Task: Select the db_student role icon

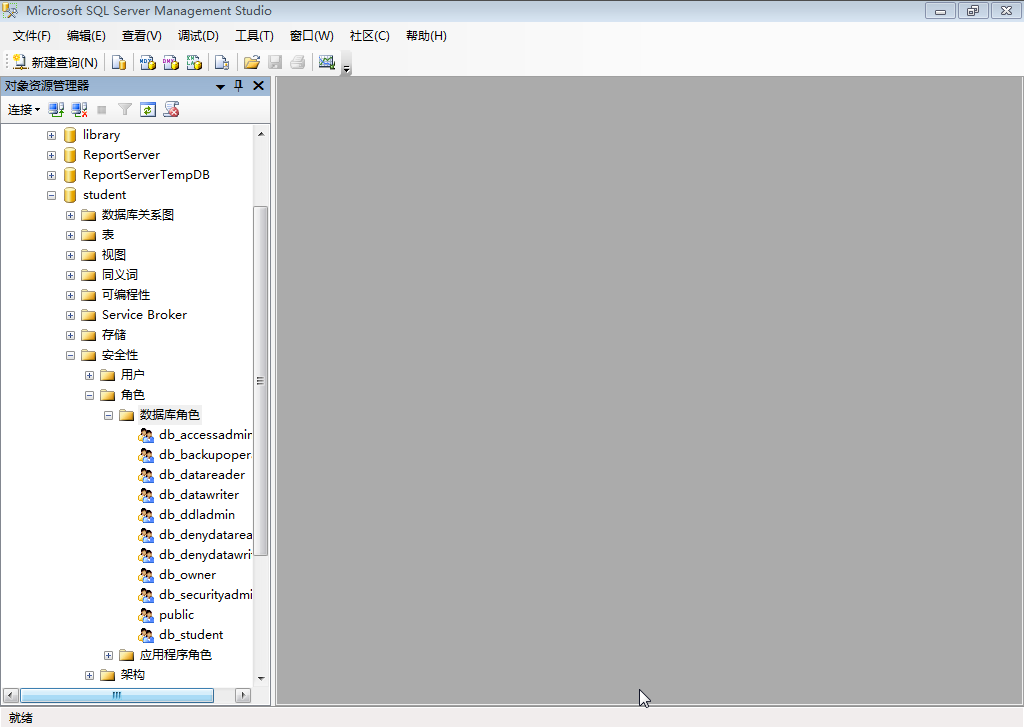Action: 146,635
